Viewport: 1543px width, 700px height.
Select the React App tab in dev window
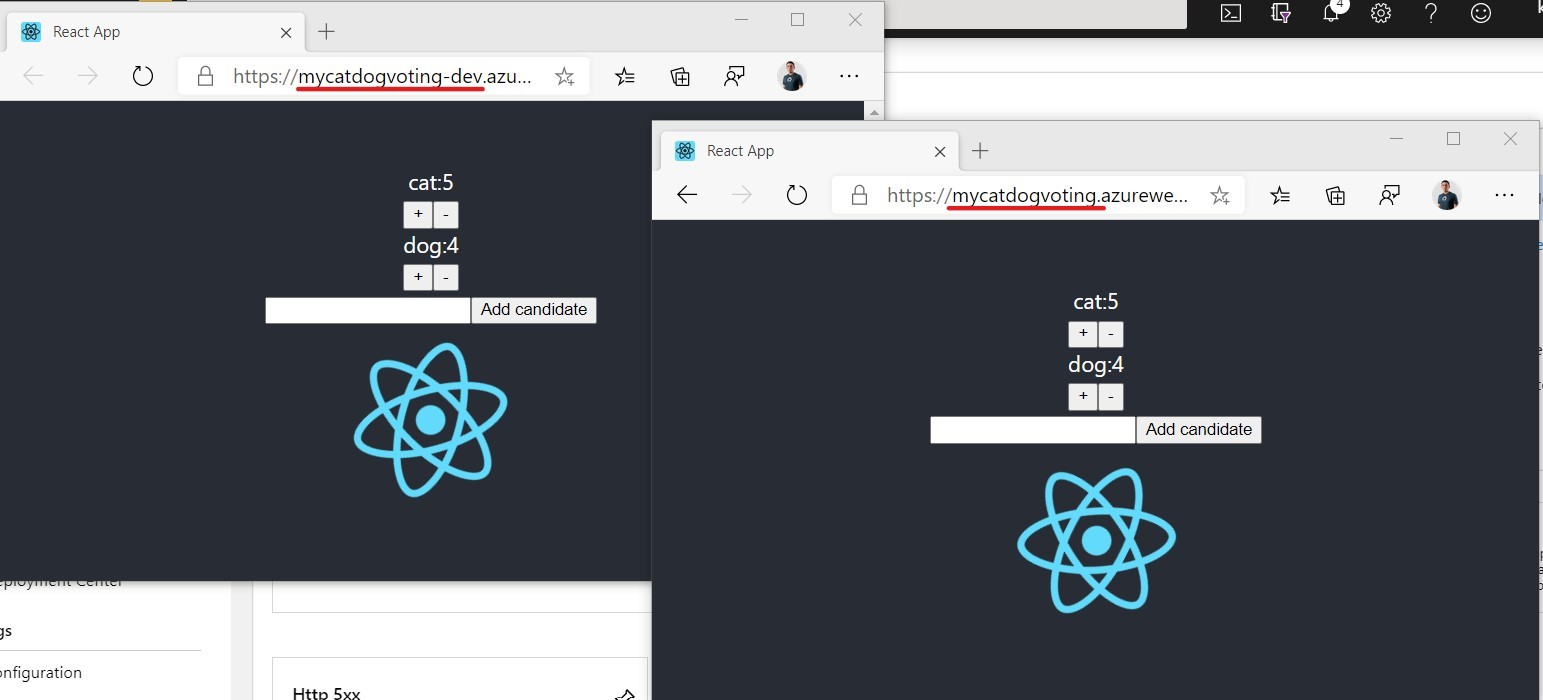155,32
